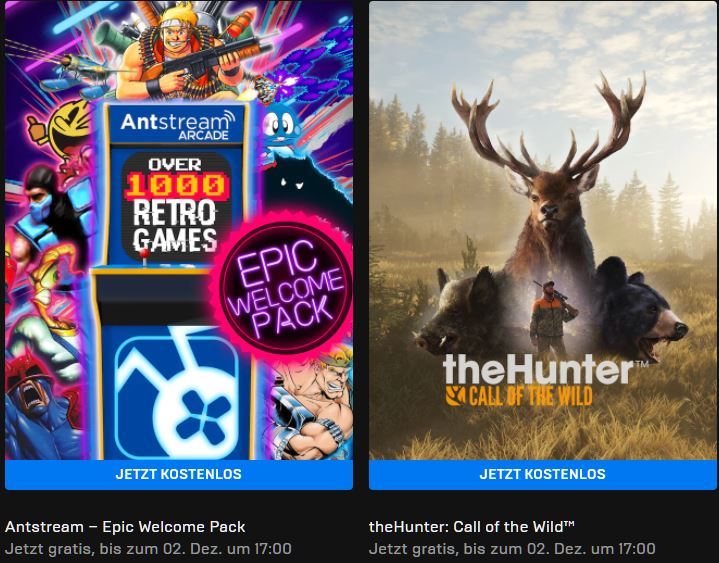Screen dimensions: 719x563
Task: Click the hunter figure in orange jacket
Action: click(x=552, y=317)
